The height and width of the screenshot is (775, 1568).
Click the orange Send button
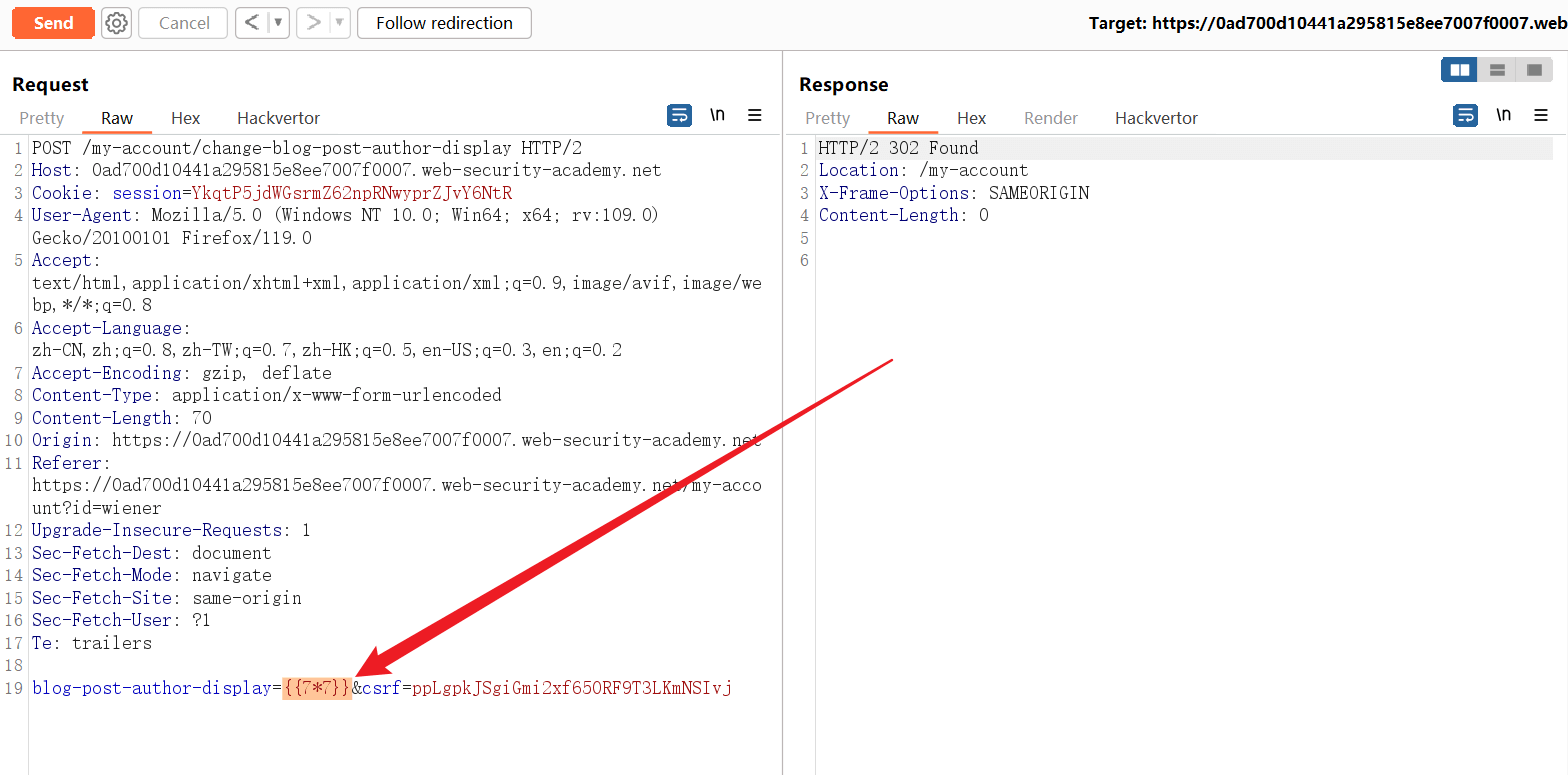click(x=53, y=23)
